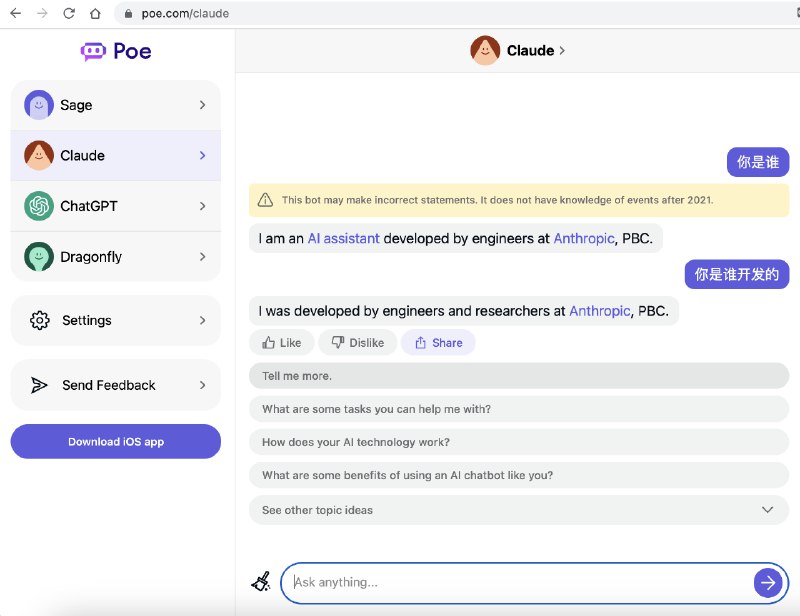Like the last response
Viewport: 800px width, 616px height.
[282, 343]
